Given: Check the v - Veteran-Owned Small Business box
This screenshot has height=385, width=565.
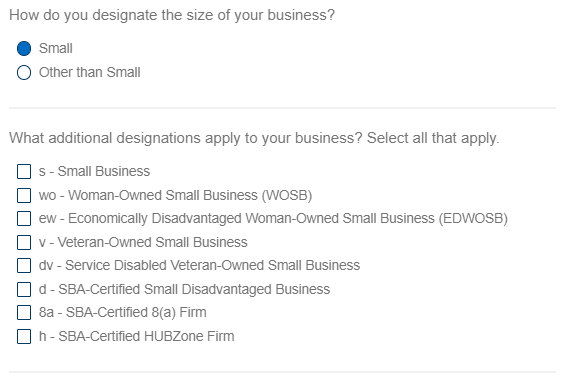Looking at the screenshot, I should [24, 242].
